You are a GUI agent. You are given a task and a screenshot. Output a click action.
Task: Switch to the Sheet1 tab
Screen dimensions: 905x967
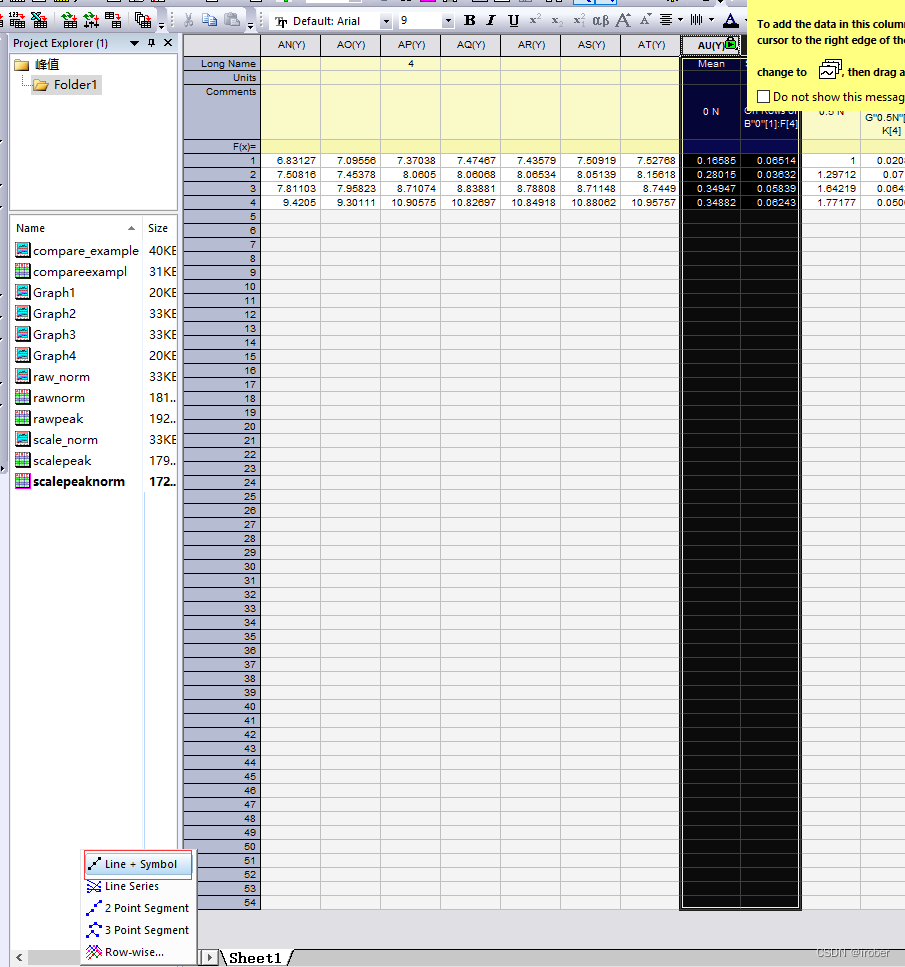255,958
